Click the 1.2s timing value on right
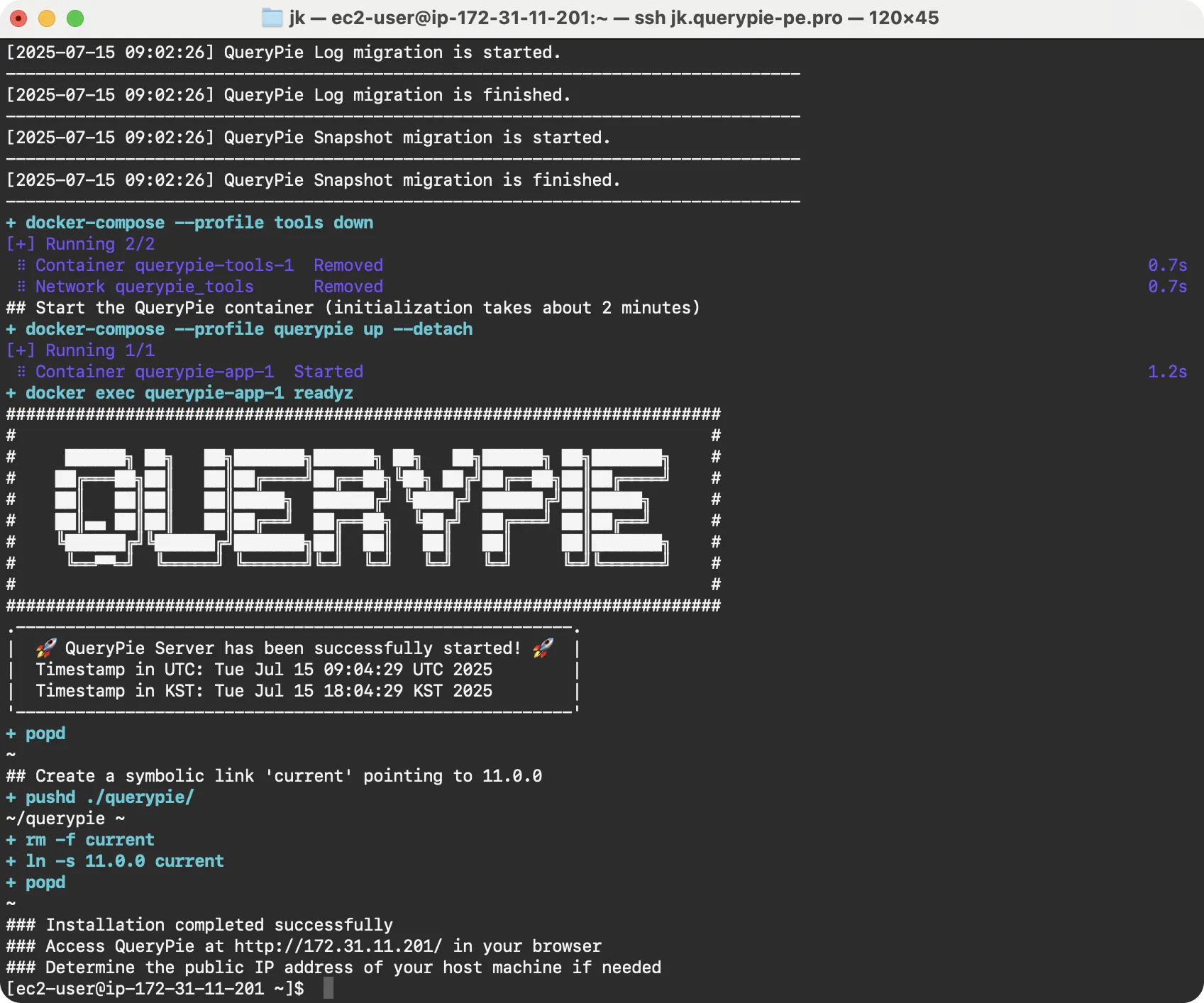 click(x=1167, y=372)
